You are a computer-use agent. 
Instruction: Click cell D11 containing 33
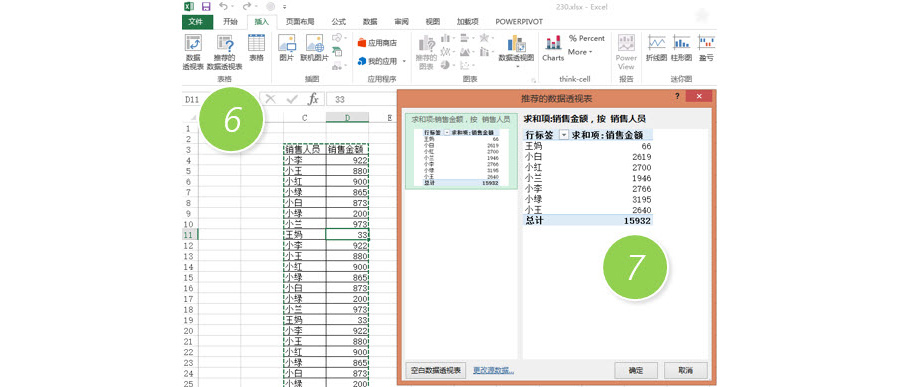pyautogui.click(x=347, y=235)
